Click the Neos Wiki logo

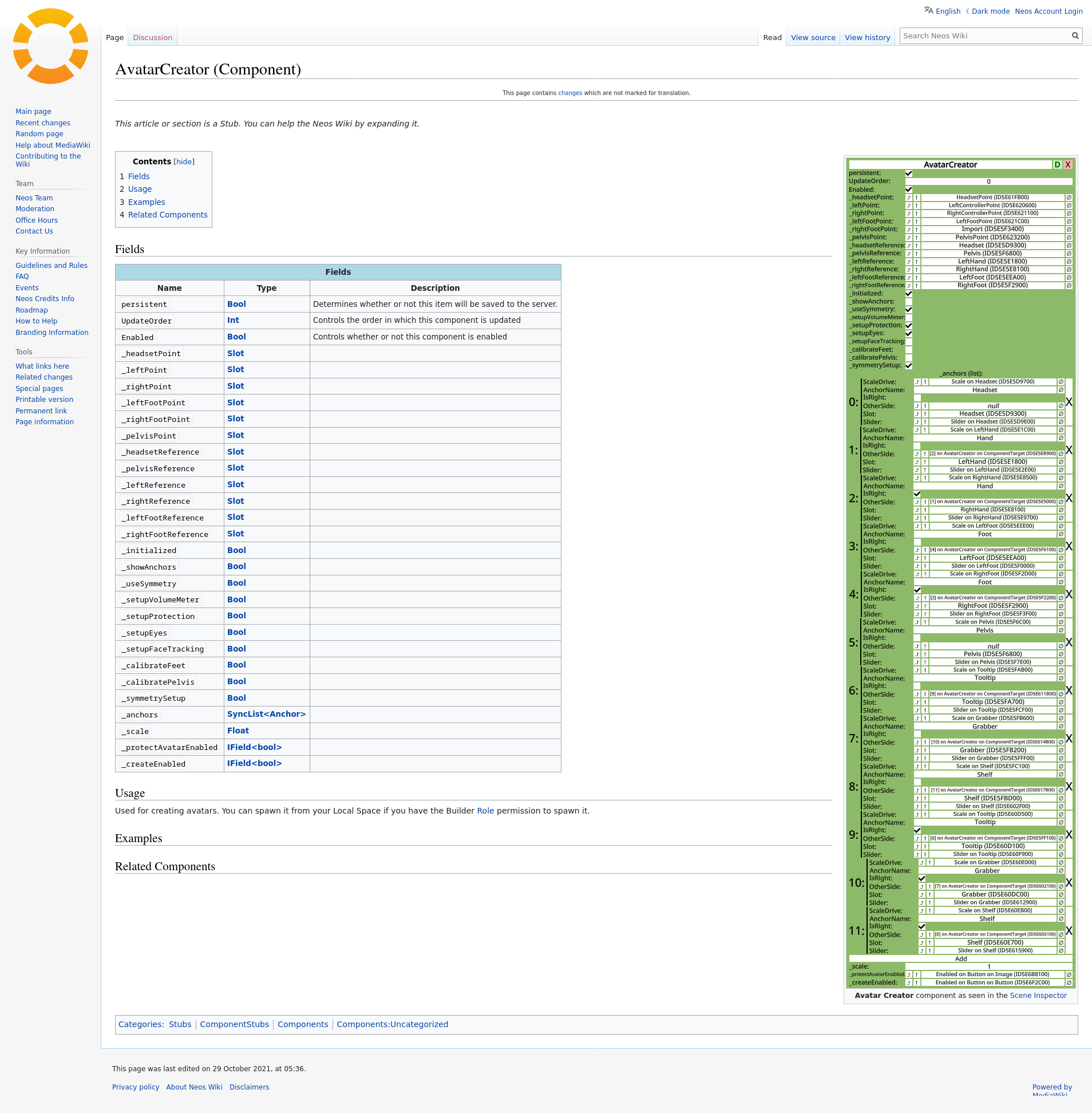point(50,46)
